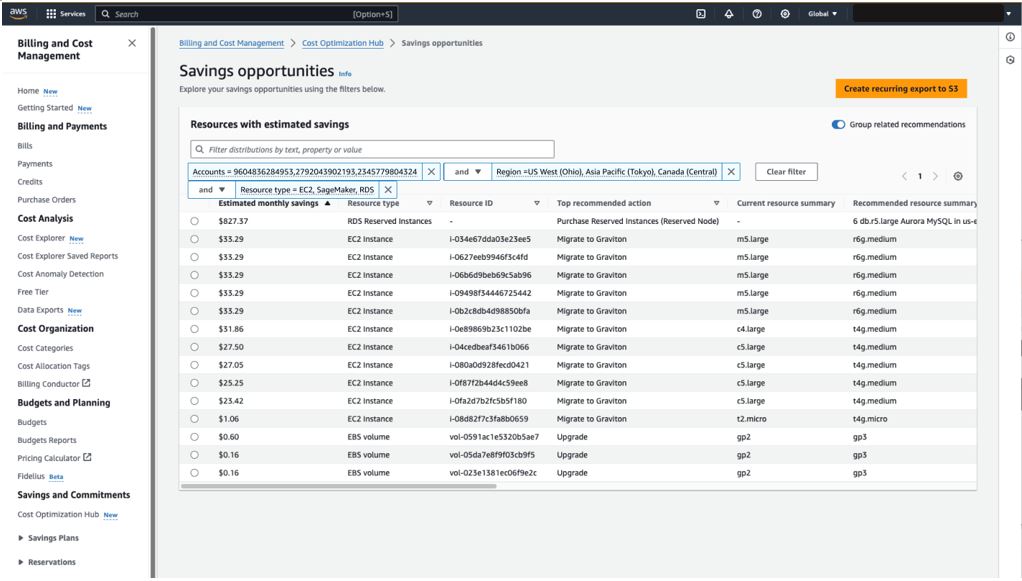Focus the Filter distributions text field
The height and width of the screenshot is (581, 1022).
point(372,149)
